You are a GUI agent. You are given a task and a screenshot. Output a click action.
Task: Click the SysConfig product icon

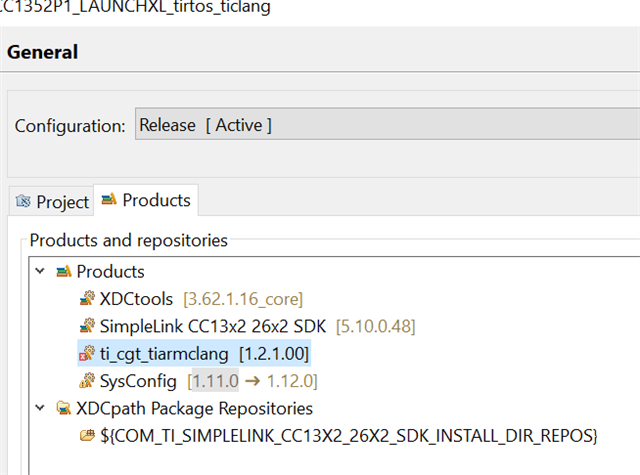[87, 381]
